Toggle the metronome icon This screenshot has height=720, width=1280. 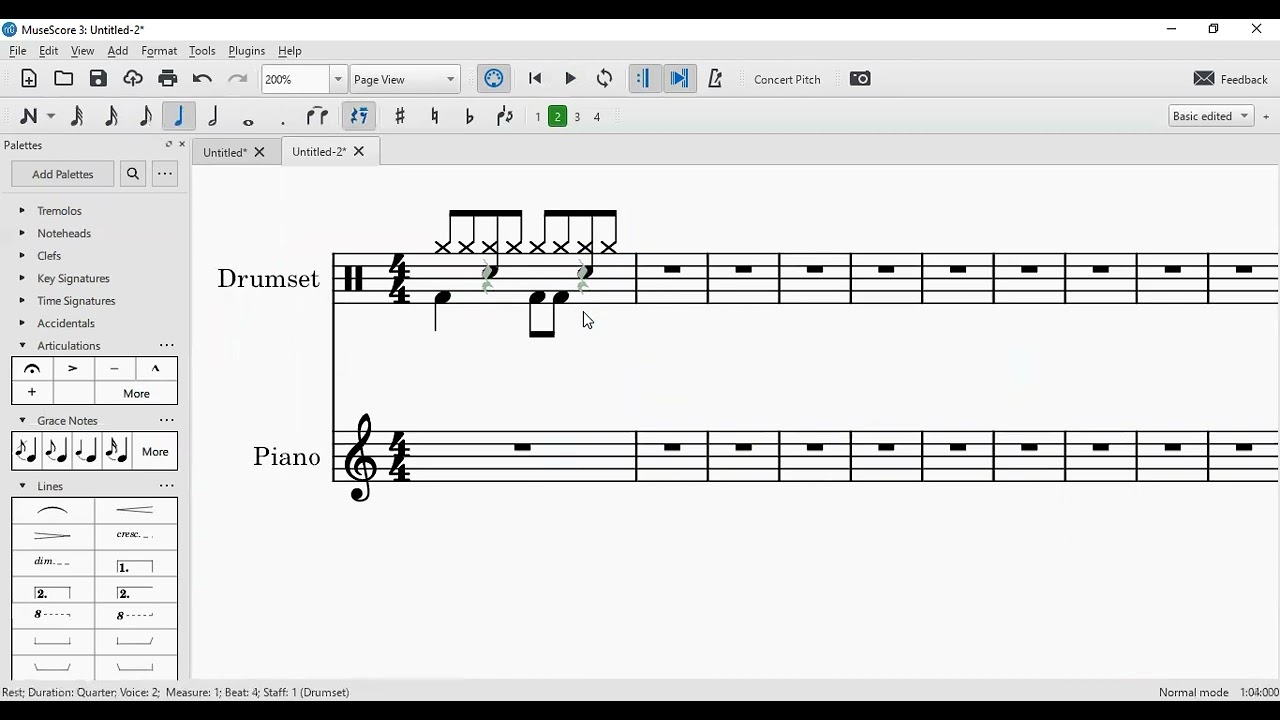(715, 79)
